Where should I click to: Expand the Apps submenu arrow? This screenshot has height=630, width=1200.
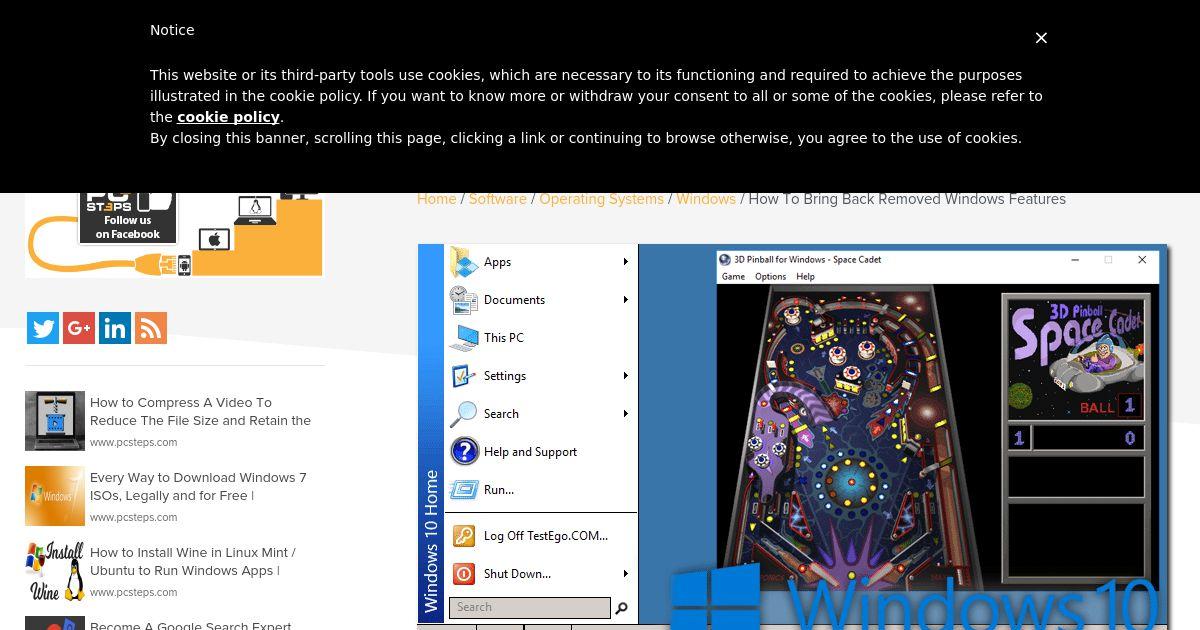(626, 262)
